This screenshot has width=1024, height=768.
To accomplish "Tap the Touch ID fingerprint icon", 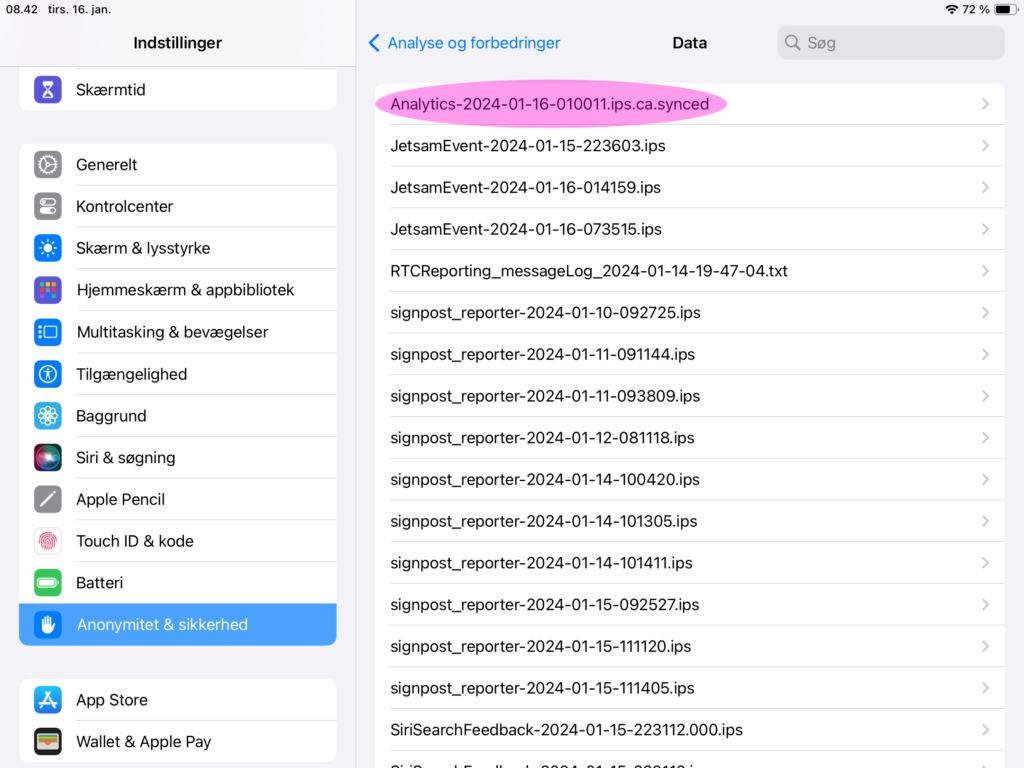I will pyautogui.click(x=48, y=541).
